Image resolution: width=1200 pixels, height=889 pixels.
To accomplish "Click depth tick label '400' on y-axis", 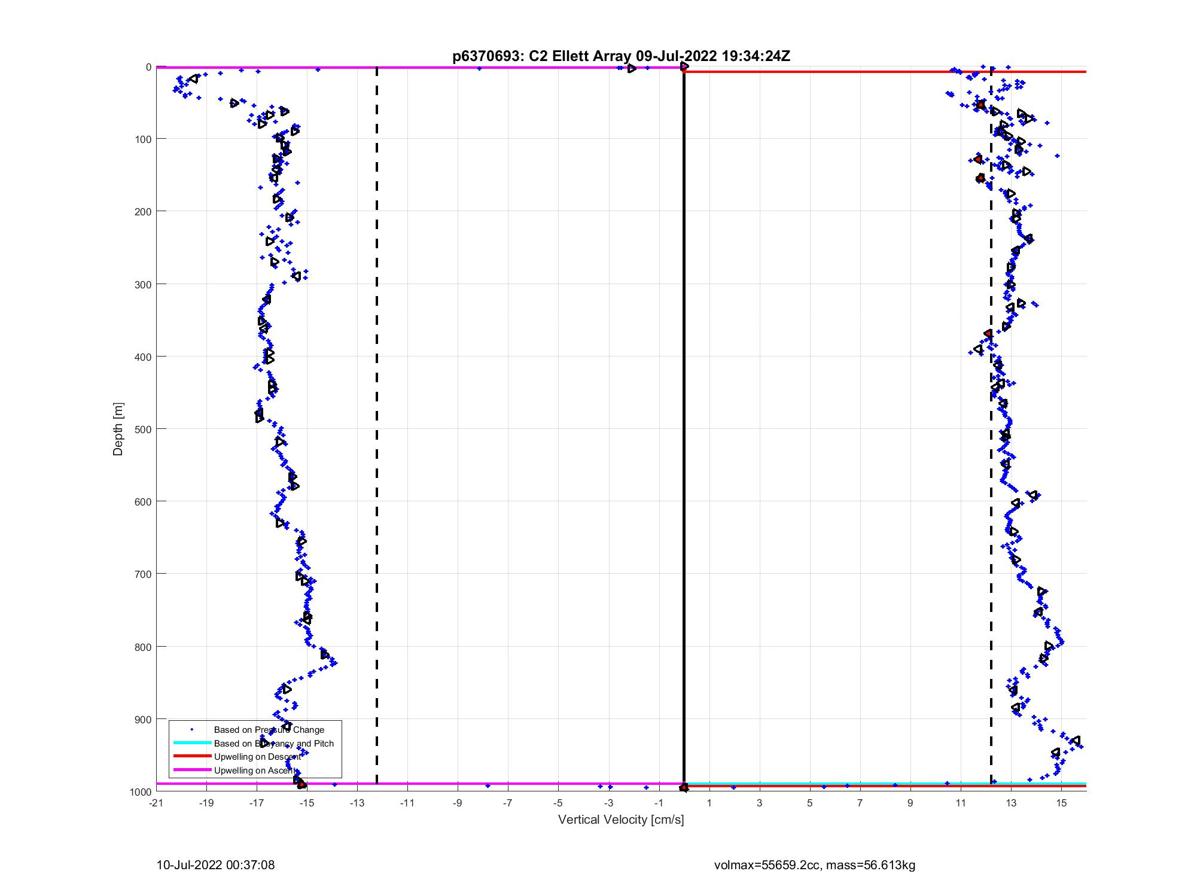I will point(142,357).
